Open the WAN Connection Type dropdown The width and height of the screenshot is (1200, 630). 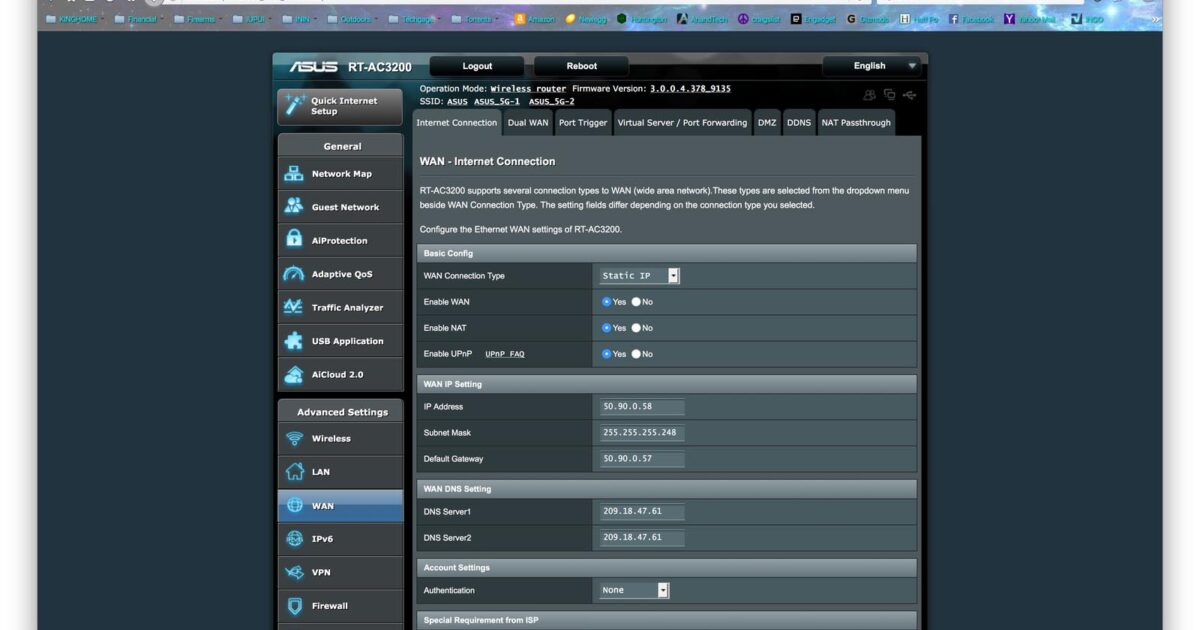[639, 276]
